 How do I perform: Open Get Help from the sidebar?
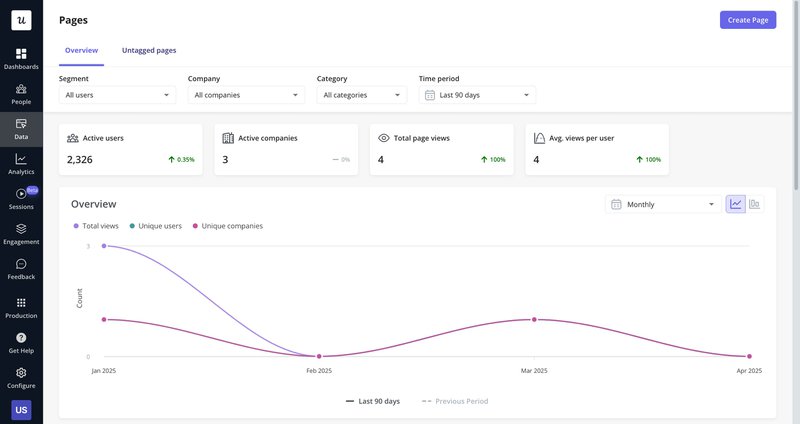21,343
